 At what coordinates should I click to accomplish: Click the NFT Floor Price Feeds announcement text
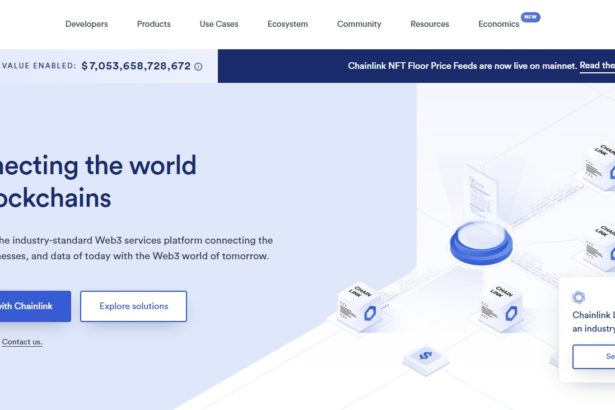pyautogui.click(x=462, y=66)
